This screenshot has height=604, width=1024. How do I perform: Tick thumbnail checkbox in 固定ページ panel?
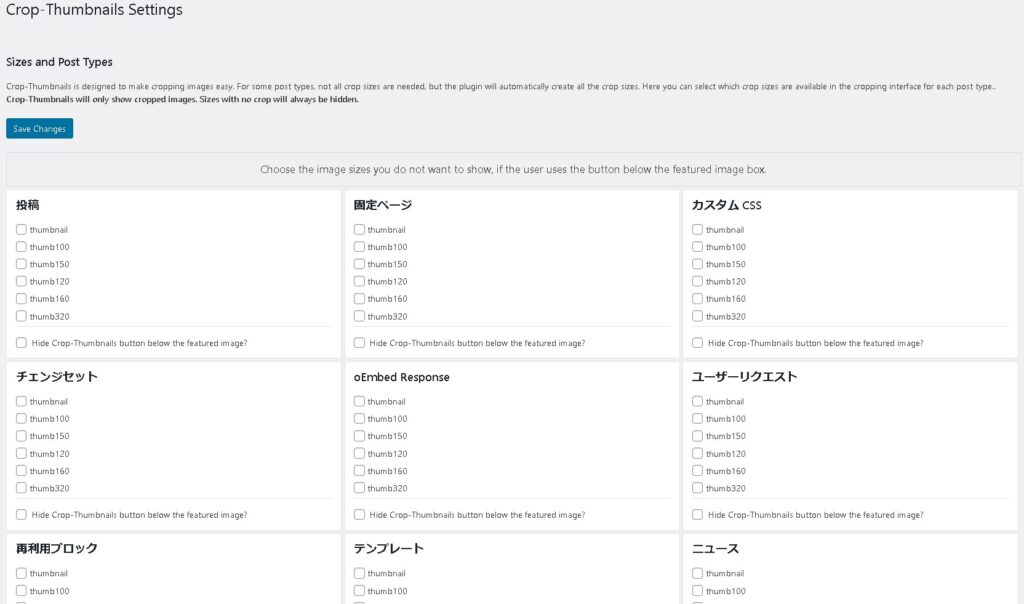[359, 230]
